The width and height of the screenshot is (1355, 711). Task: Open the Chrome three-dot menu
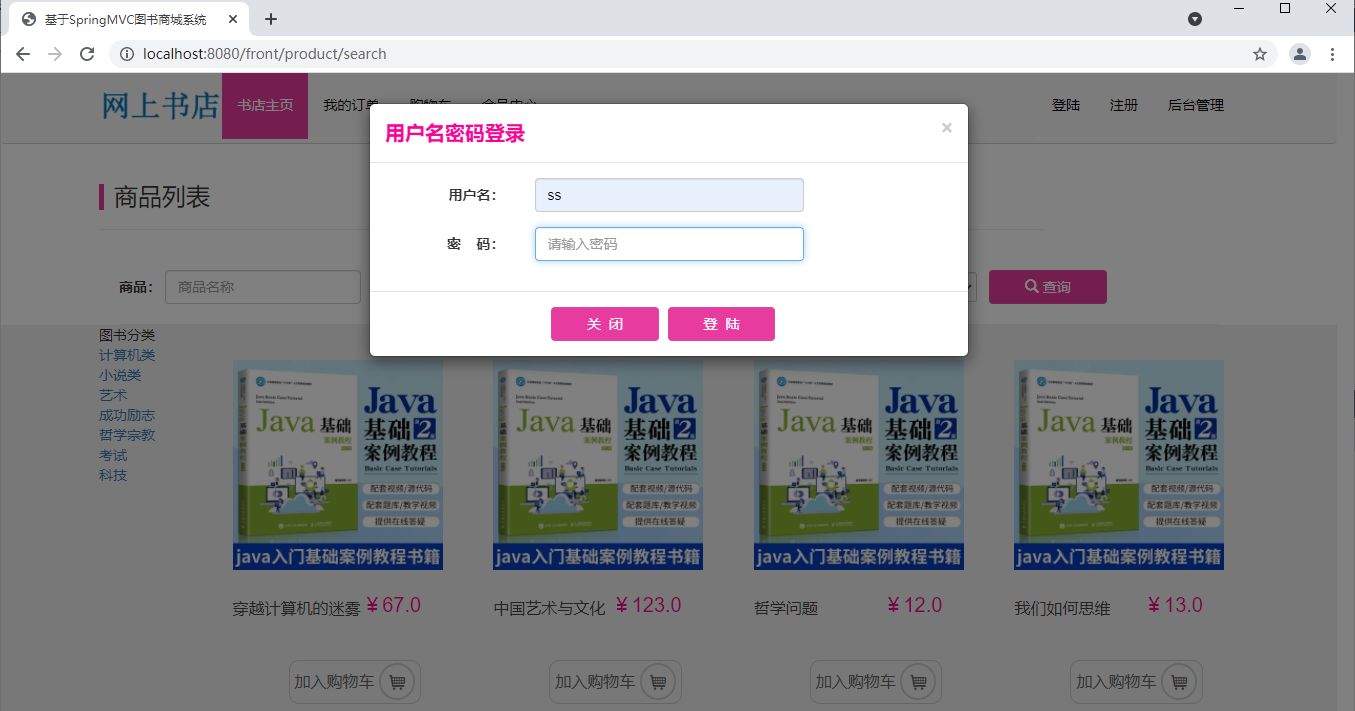[1333, 54]
